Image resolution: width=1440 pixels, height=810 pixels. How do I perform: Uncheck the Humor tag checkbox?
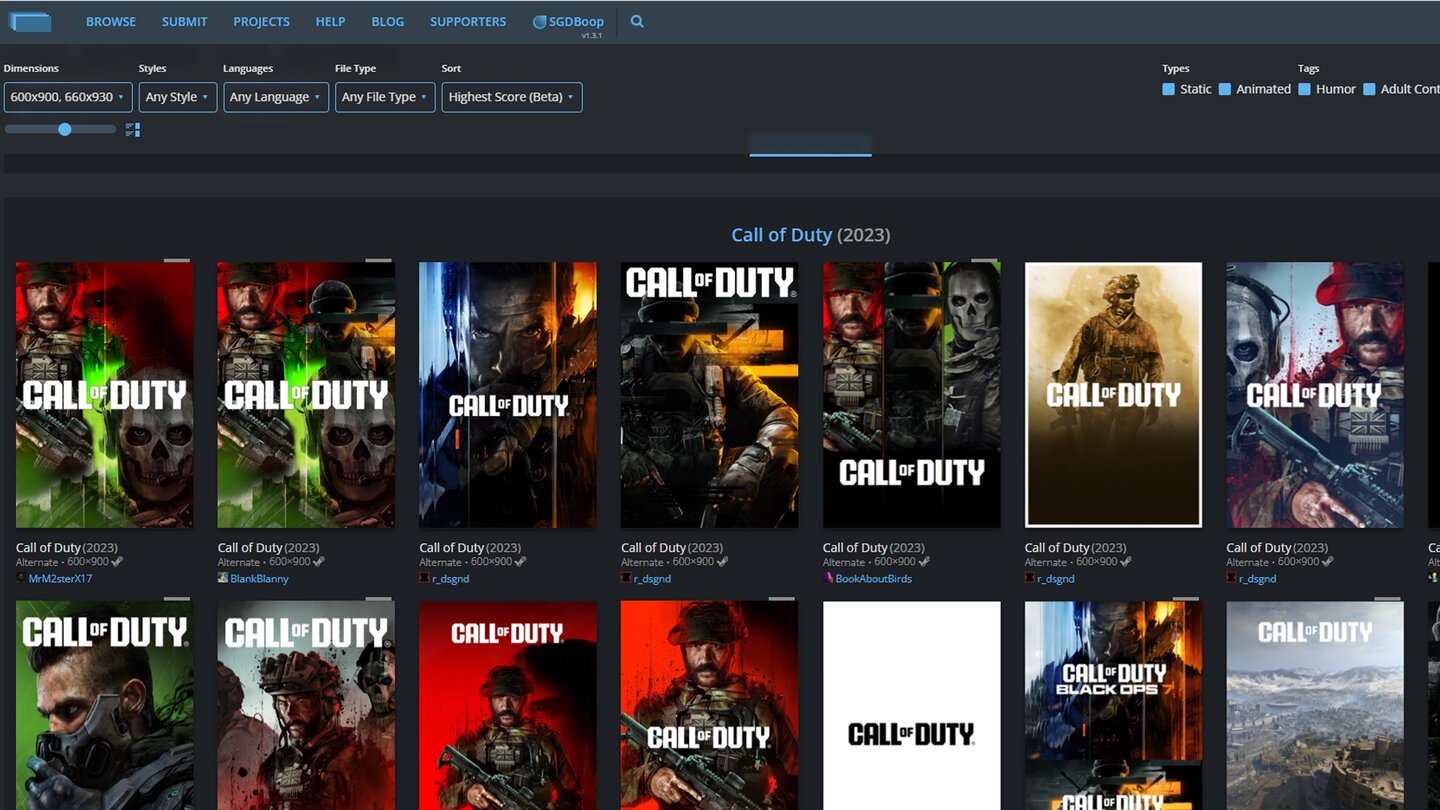1304,89
